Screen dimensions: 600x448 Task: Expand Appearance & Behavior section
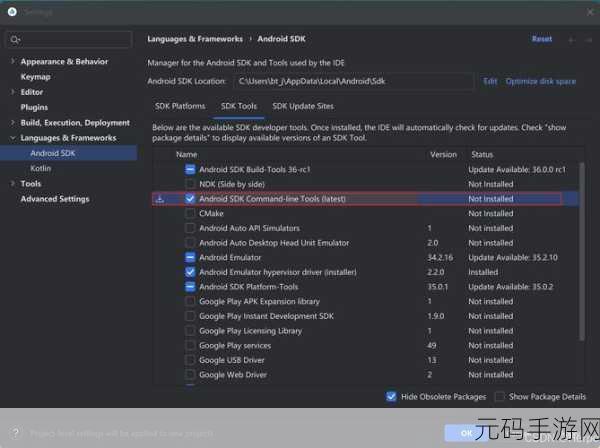[x=13, y=61]
